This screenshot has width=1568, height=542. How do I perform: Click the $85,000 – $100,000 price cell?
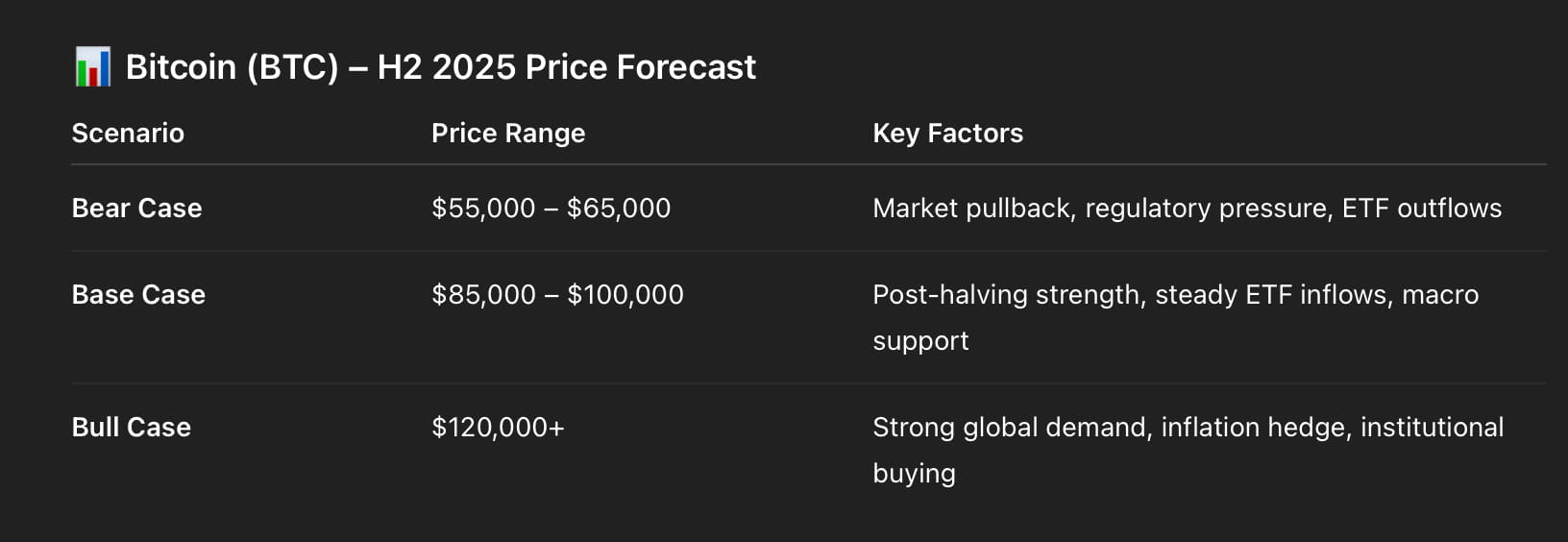pos(557,295)
